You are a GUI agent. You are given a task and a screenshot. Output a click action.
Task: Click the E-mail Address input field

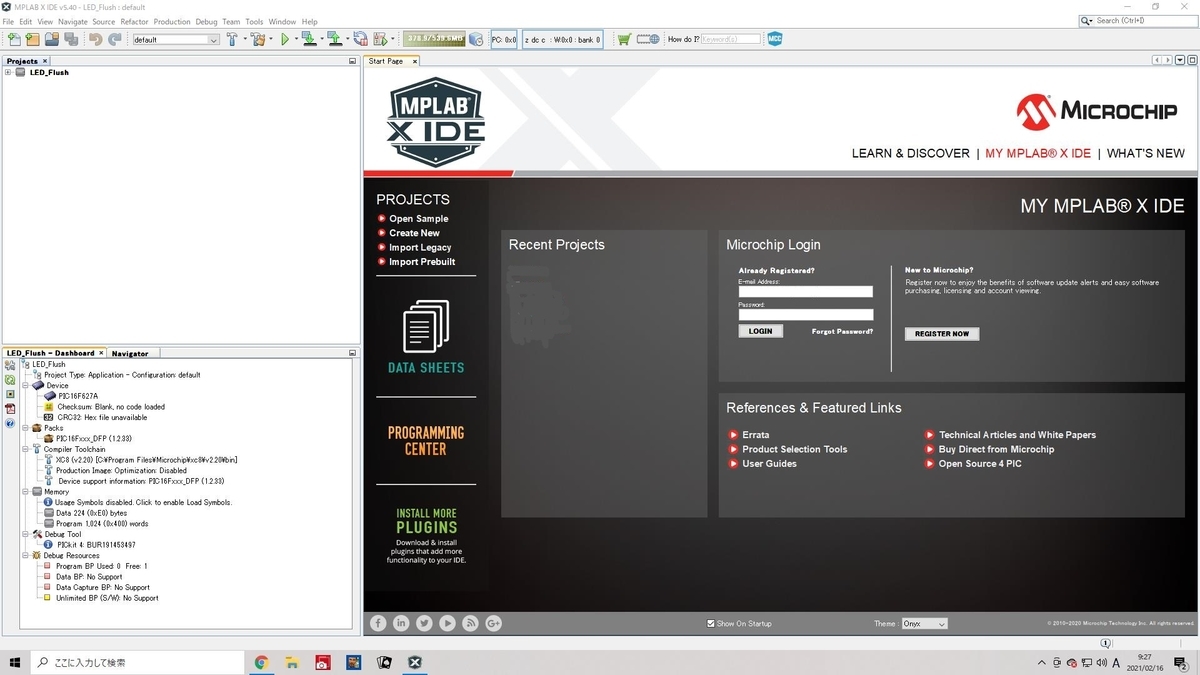[x=806, y=292]
